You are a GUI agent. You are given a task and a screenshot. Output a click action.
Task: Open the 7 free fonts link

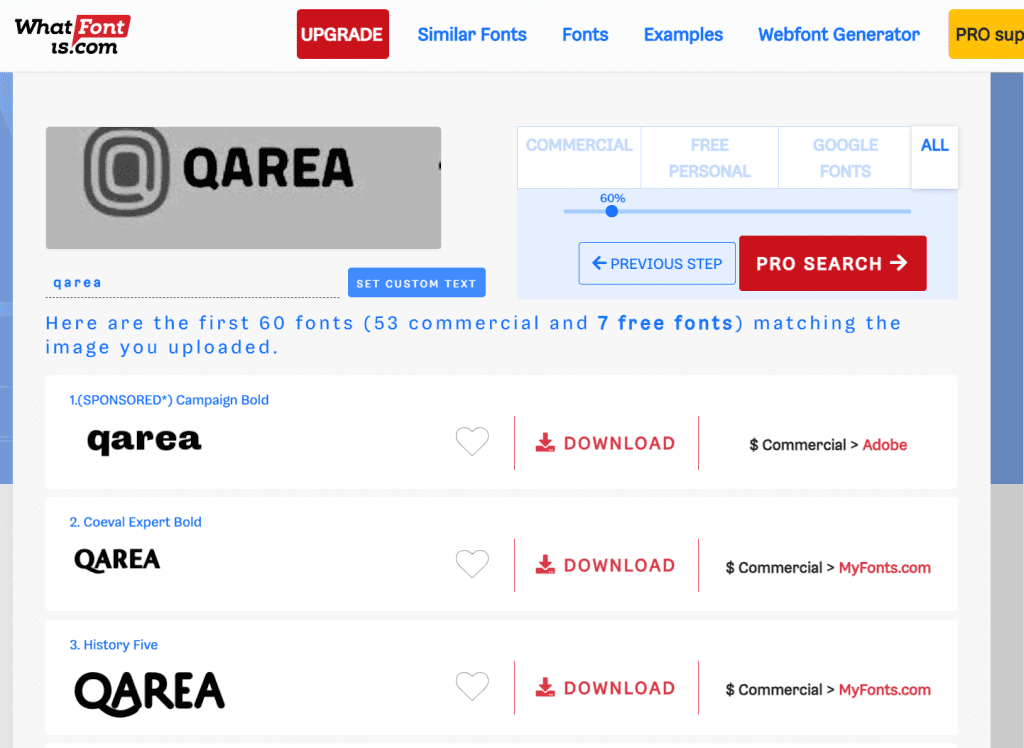pos(665,323)
